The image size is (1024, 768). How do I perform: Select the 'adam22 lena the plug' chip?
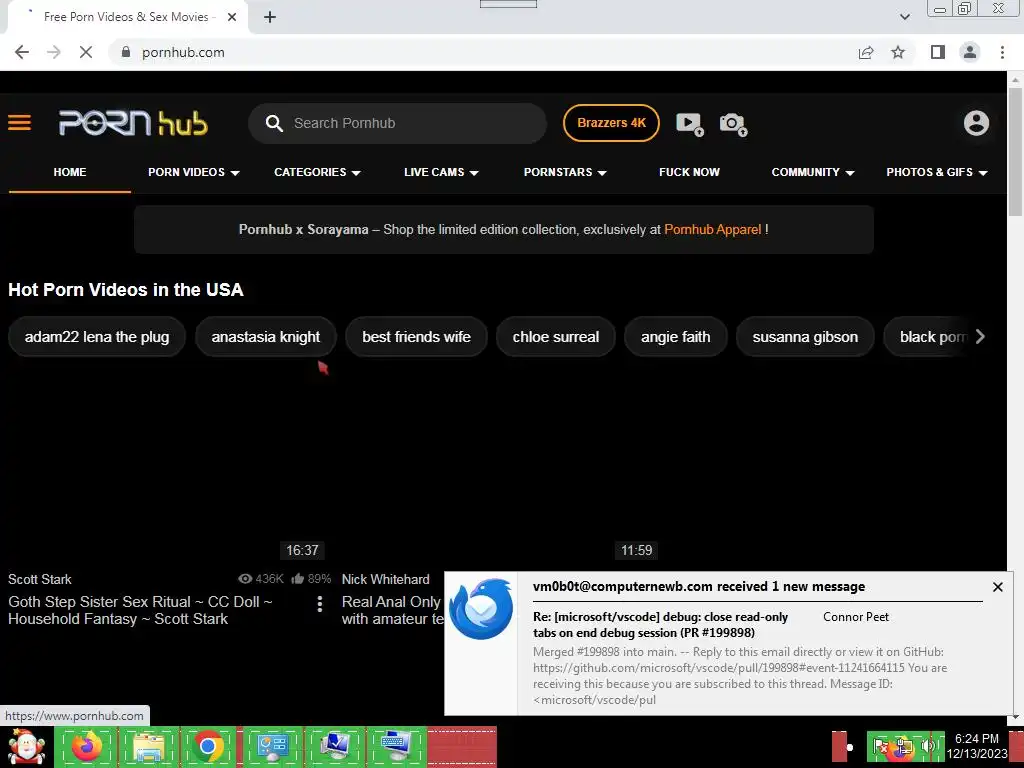(97, 337)
